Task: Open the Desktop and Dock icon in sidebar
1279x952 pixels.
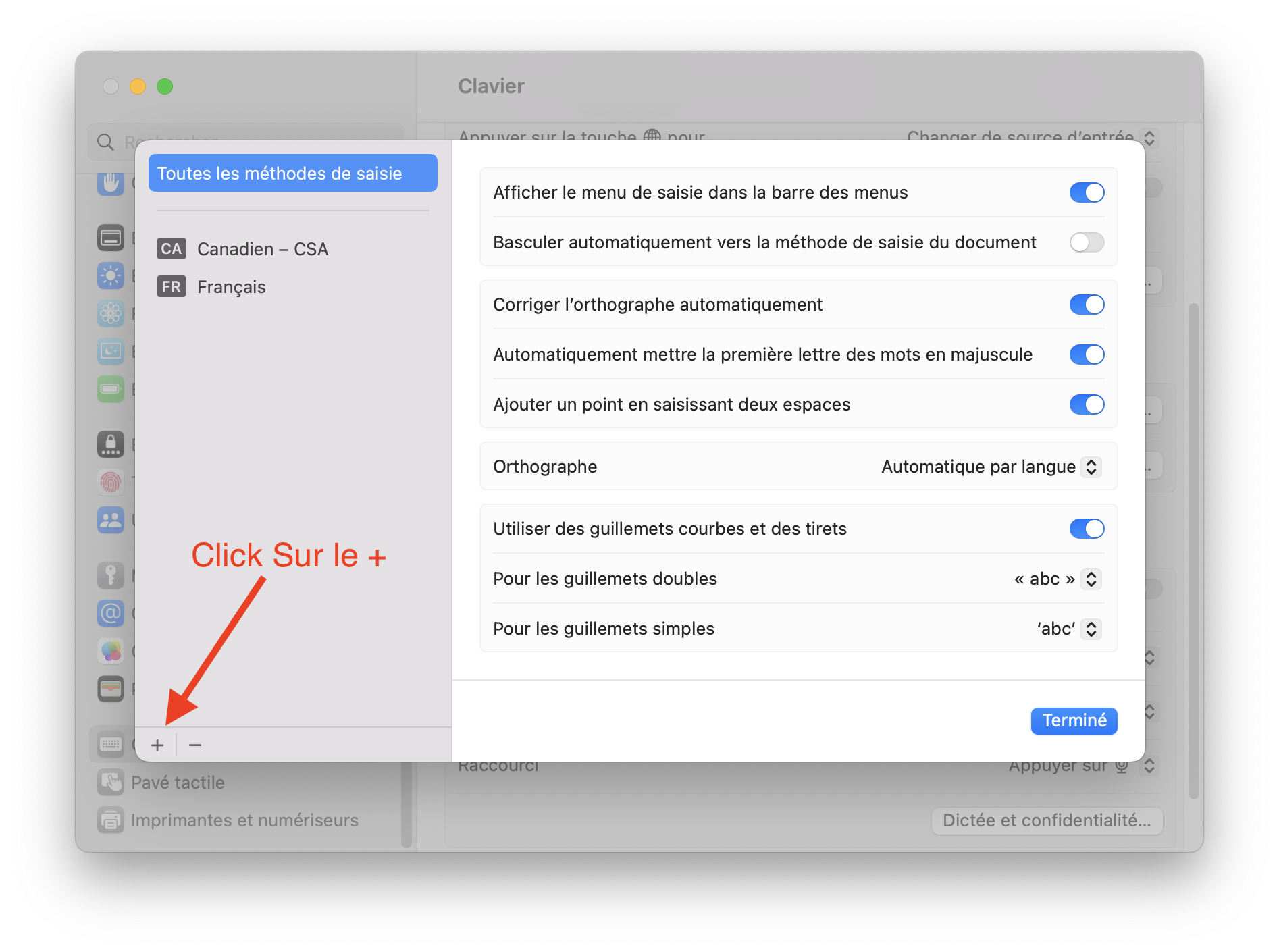Action: point(111,238)
